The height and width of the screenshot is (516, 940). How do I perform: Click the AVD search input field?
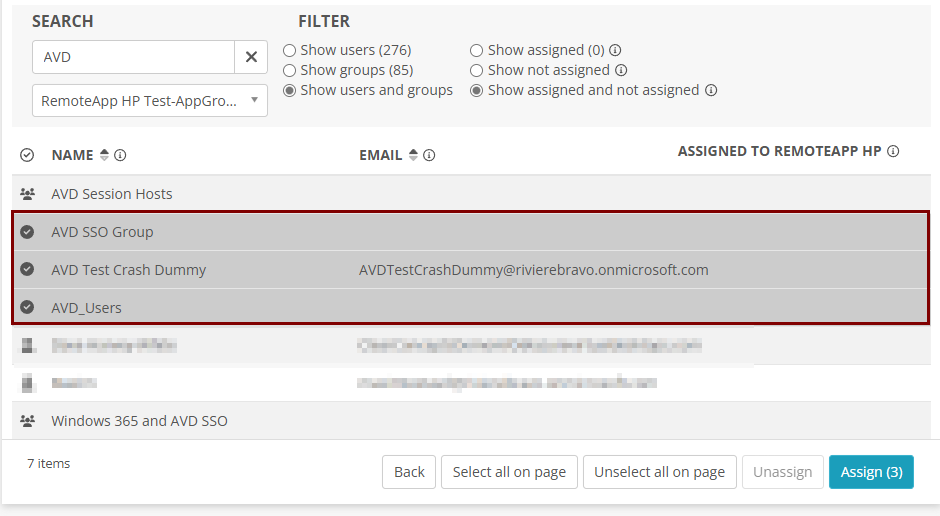[133, 57]
